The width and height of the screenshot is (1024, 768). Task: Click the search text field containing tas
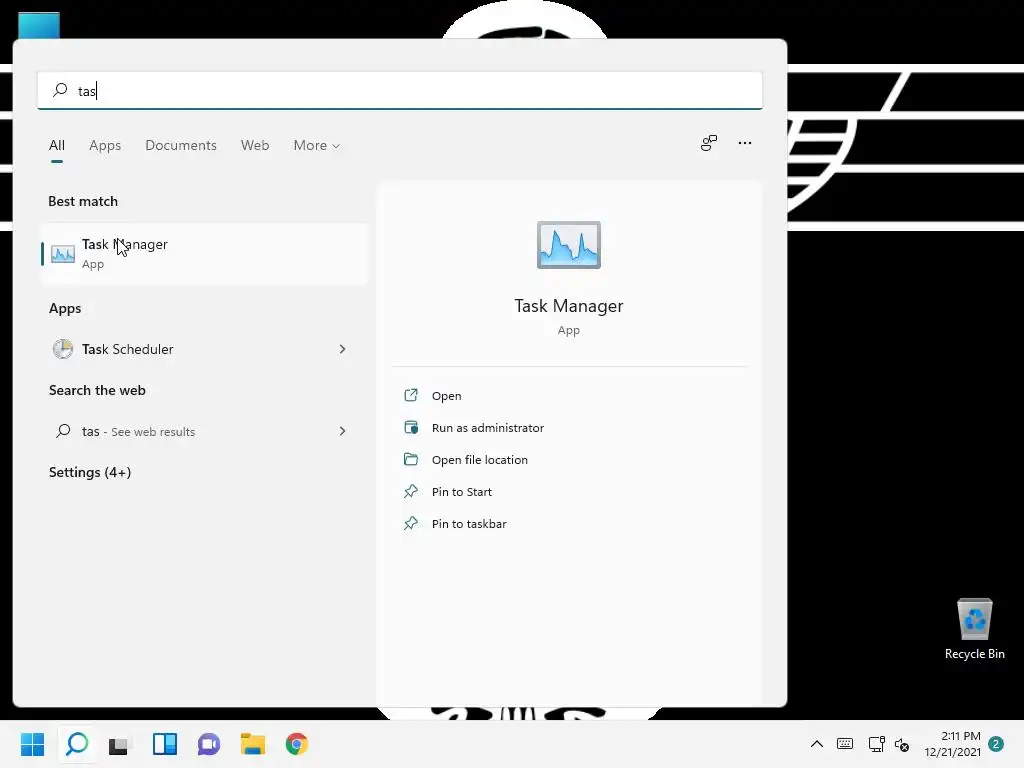tap(400, 90)
